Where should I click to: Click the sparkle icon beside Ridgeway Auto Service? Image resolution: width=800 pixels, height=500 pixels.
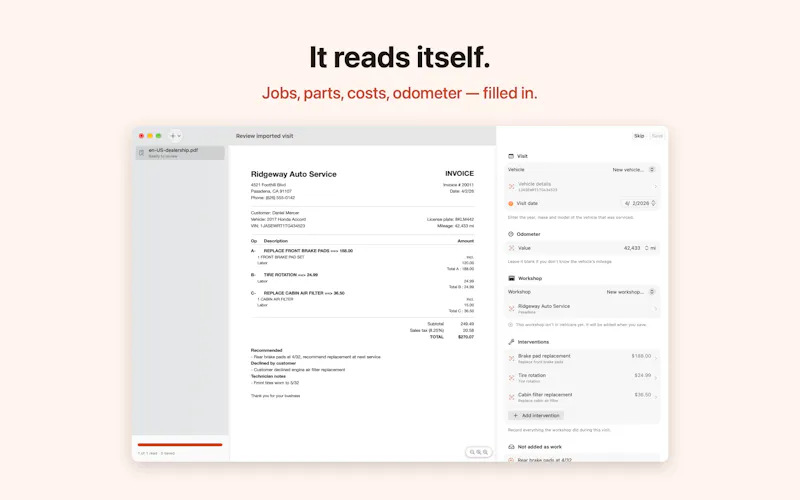pos(511,309)
